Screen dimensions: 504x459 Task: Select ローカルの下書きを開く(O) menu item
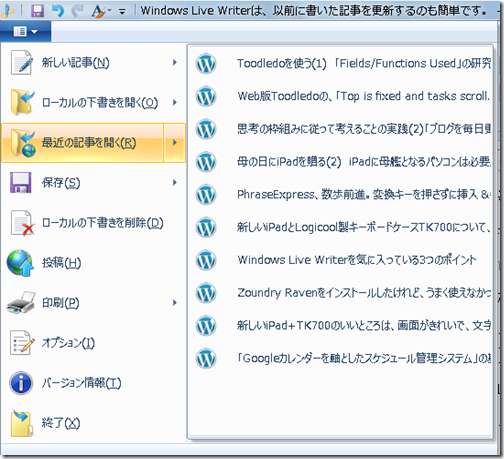(93, 102)
